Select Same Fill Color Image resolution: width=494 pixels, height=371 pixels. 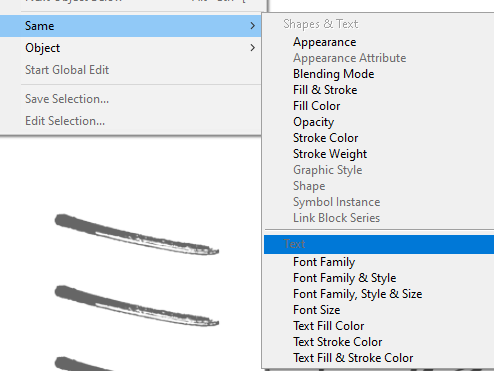317,106
